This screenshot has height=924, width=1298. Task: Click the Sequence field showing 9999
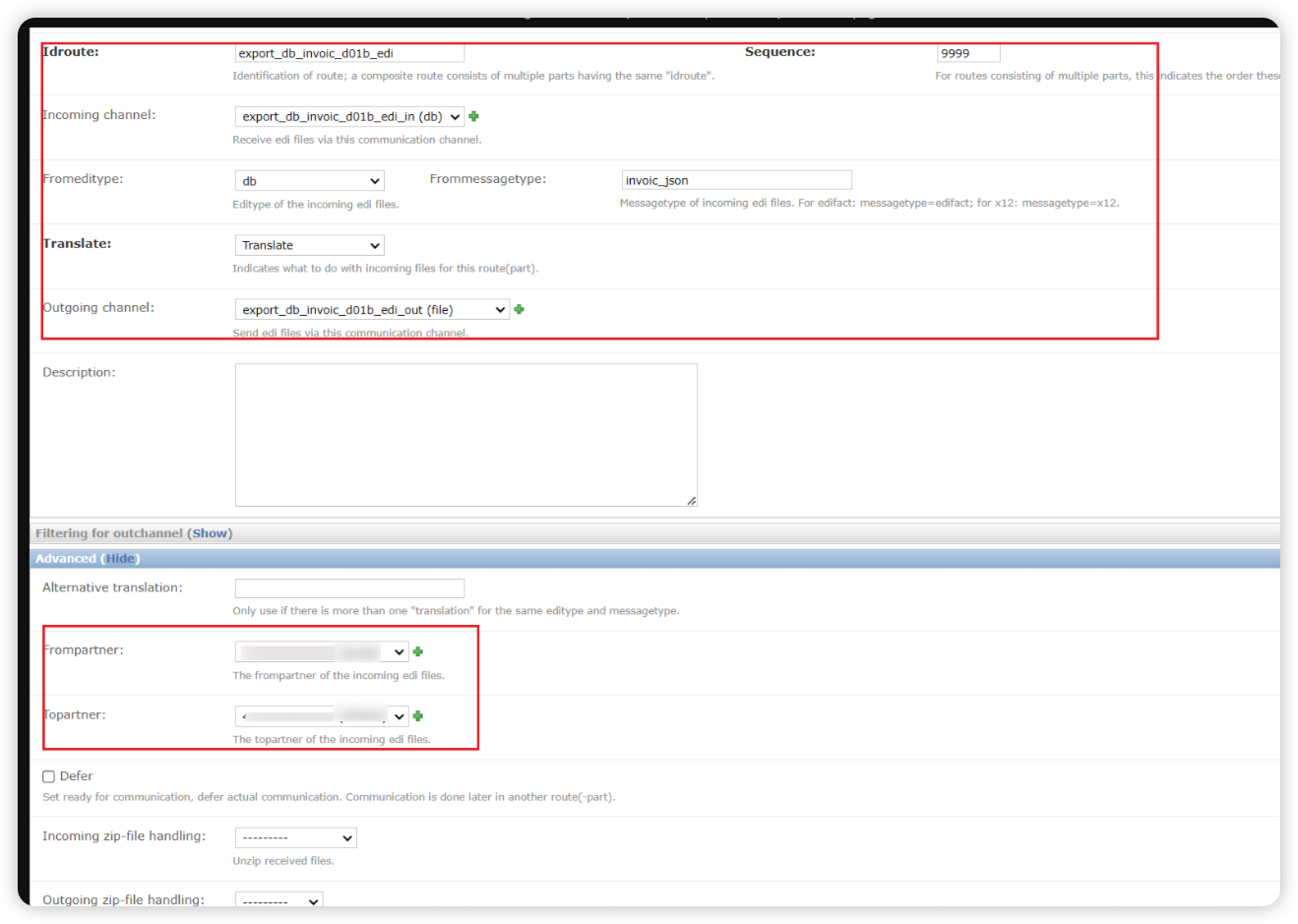coord(967,53)
